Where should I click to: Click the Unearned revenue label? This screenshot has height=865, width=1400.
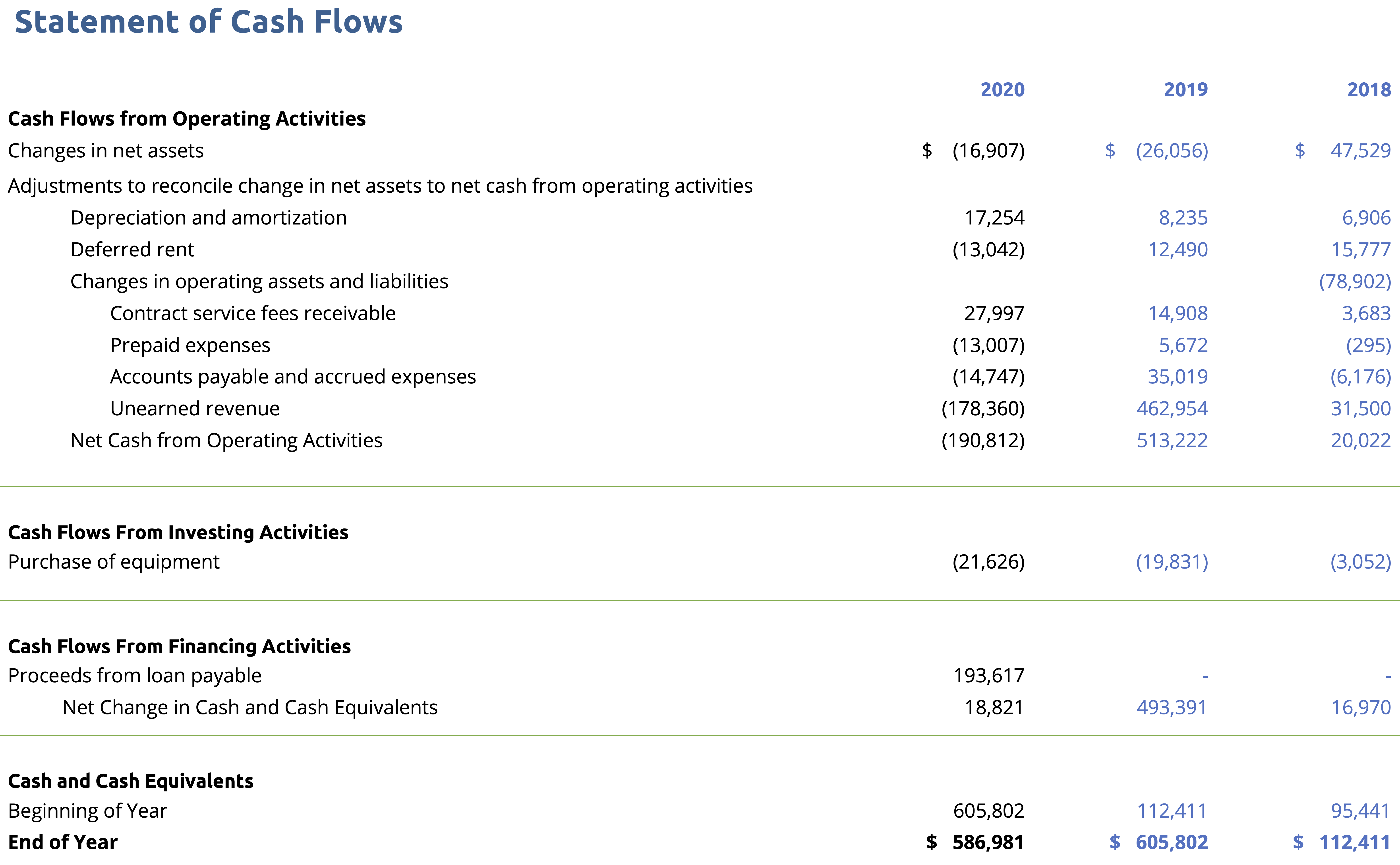(195, 409)
